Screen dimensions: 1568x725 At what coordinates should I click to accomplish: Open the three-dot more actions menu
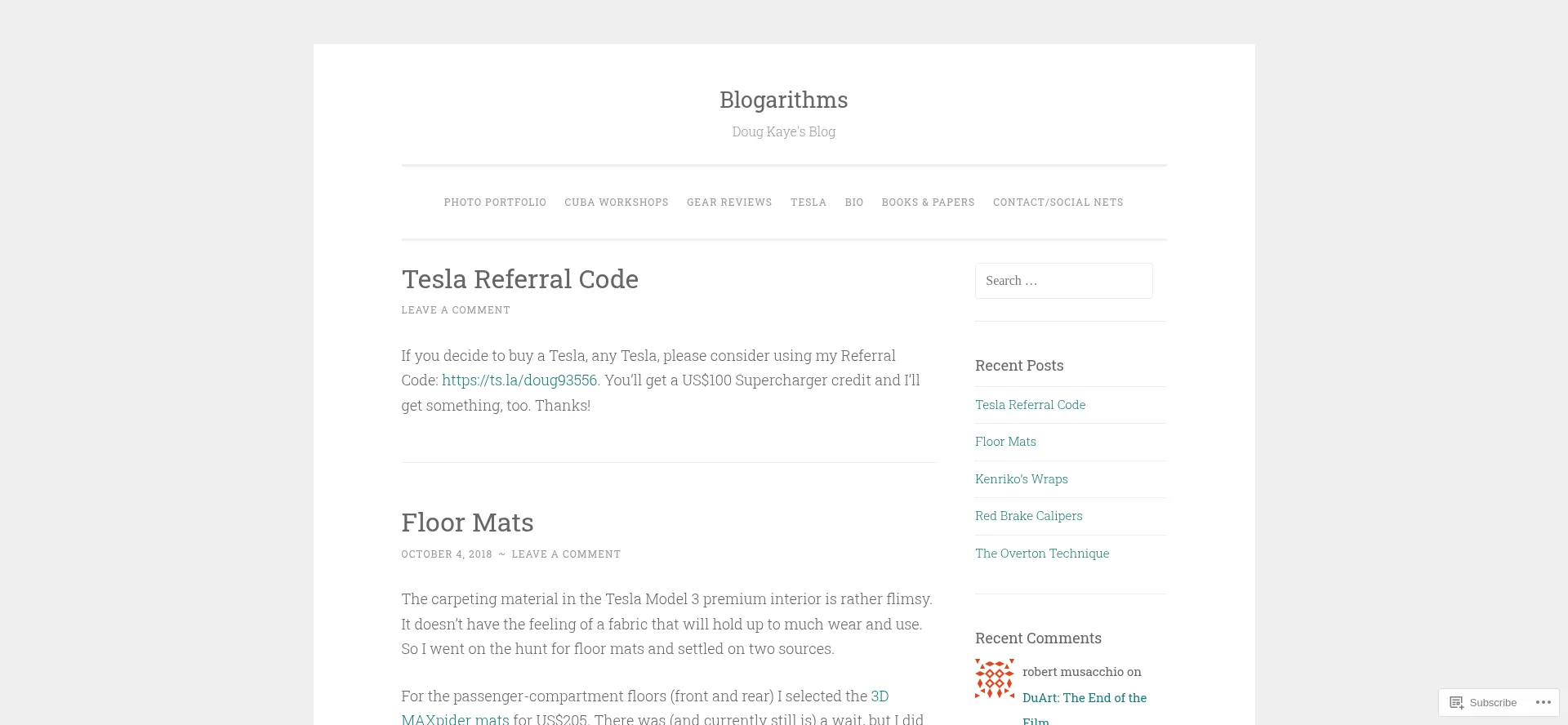coord(1543,702)
